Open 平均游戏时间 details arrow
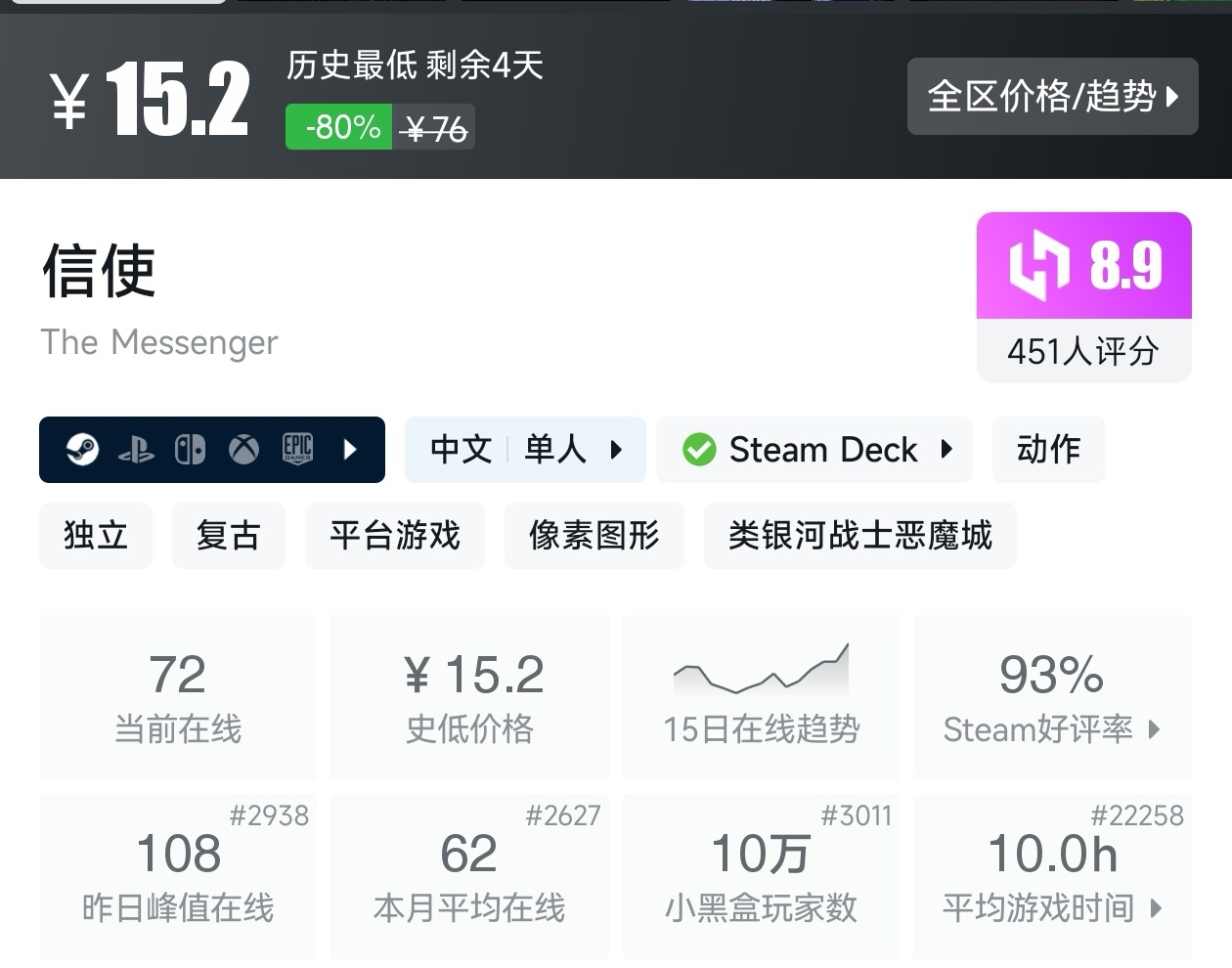Viewport: 1232px width, 968px height. coord(1156,908)
